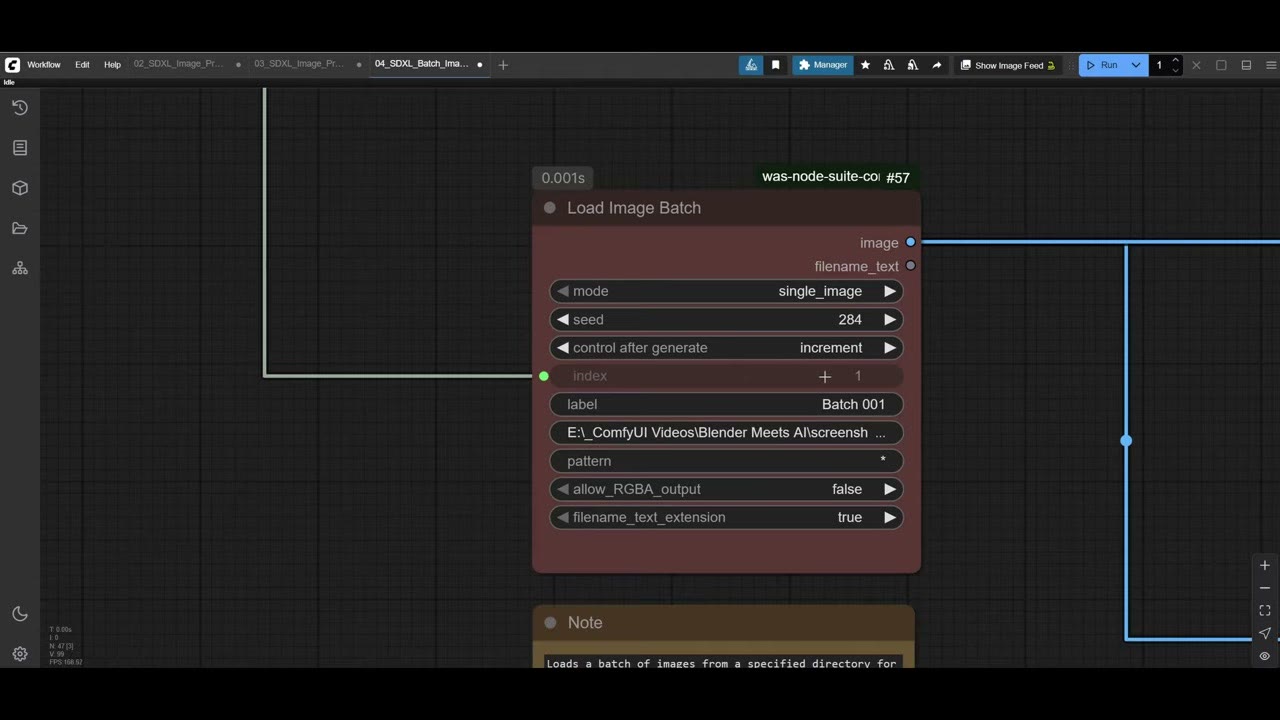Open the templates tree icon in sidebar
Screen dimensions: 1280x720
pyautogui.click(x=20, y=269)
